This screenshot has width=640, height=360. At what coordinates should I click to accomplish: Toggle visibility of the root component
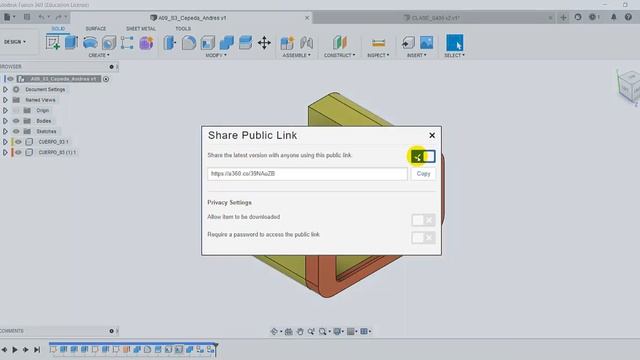tap(11, 79)
